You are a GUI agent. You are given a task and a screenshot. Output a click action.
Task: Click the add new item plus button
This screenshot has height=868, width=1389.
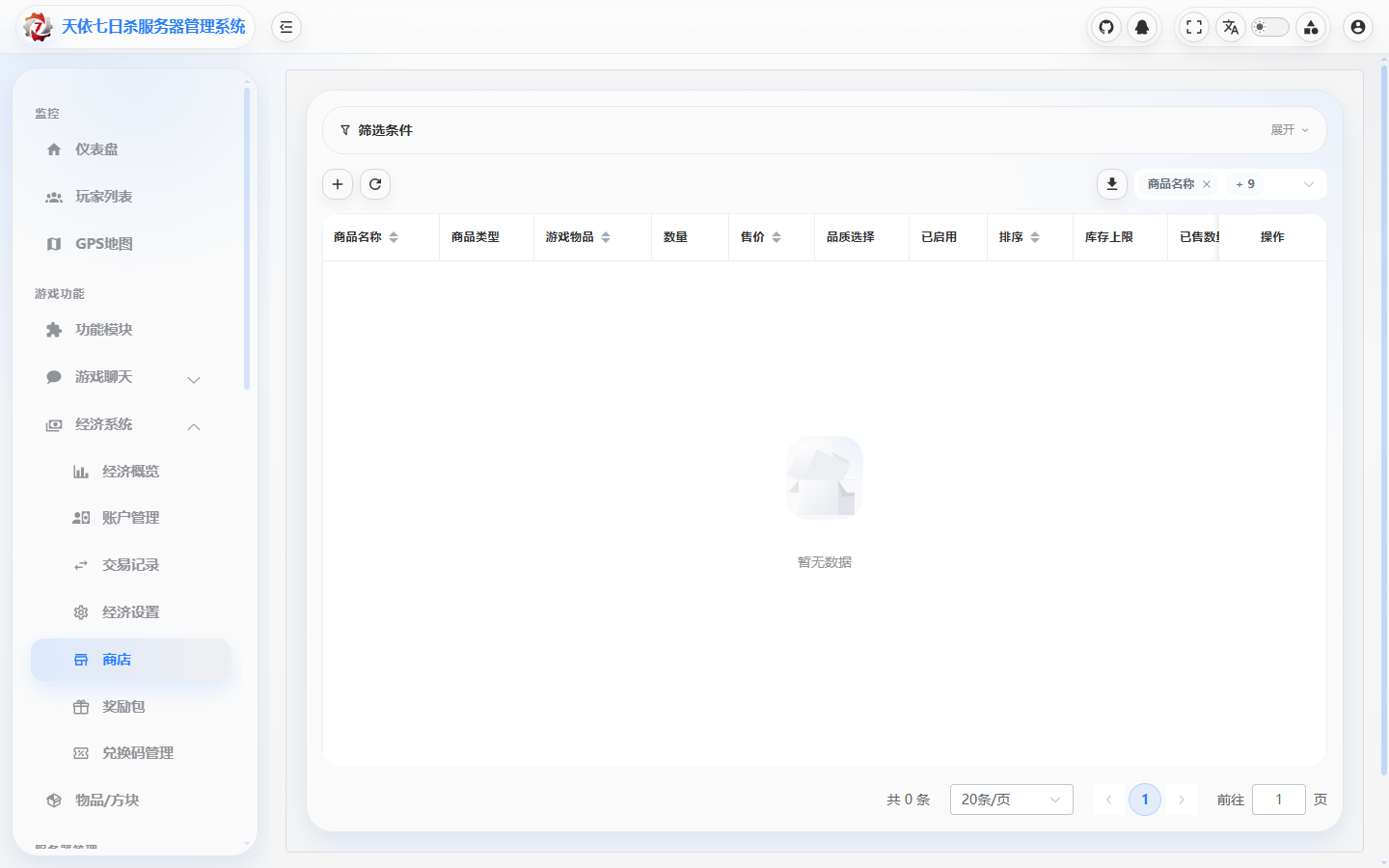pyautogui.click(x=338, y=184)
